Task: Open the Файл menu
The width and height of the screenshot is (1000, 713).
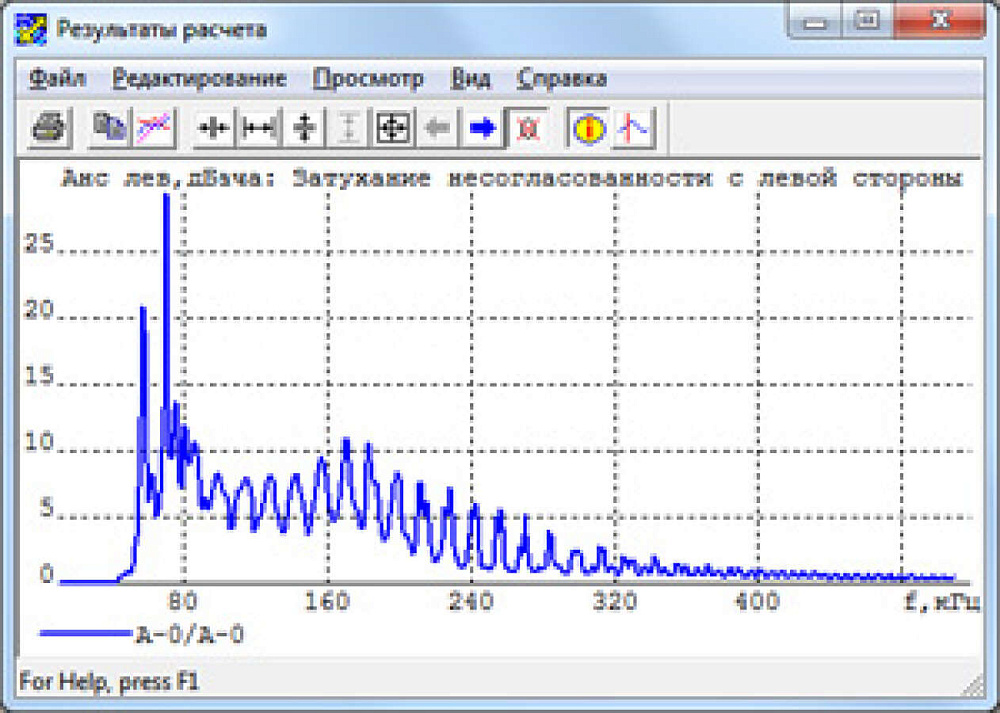Action: tap(57, 79)
